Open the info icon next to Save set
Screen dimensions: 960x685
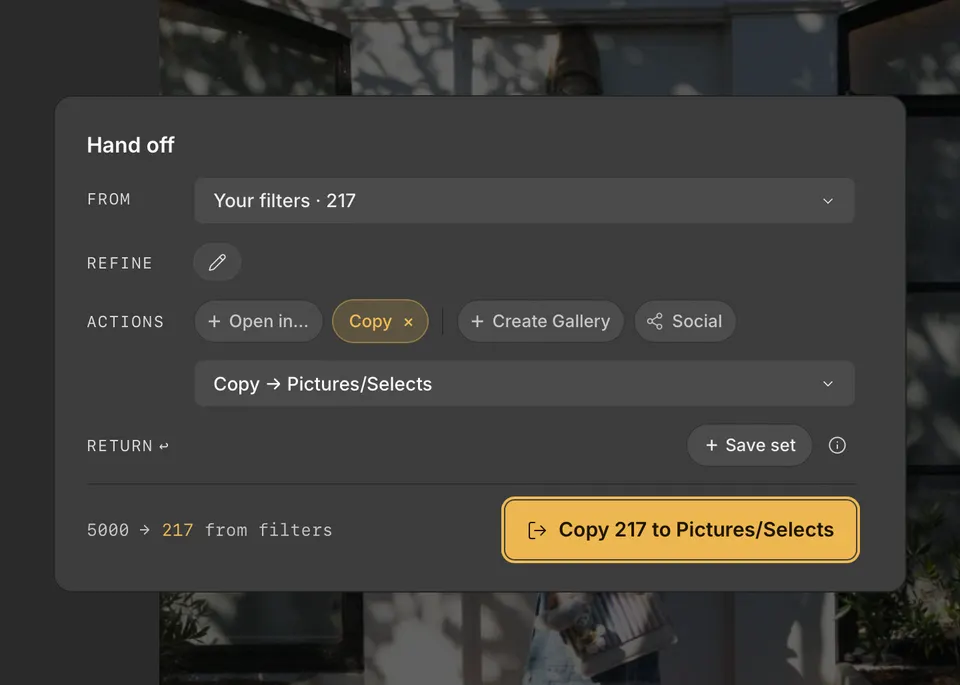(x=837, y=445)
